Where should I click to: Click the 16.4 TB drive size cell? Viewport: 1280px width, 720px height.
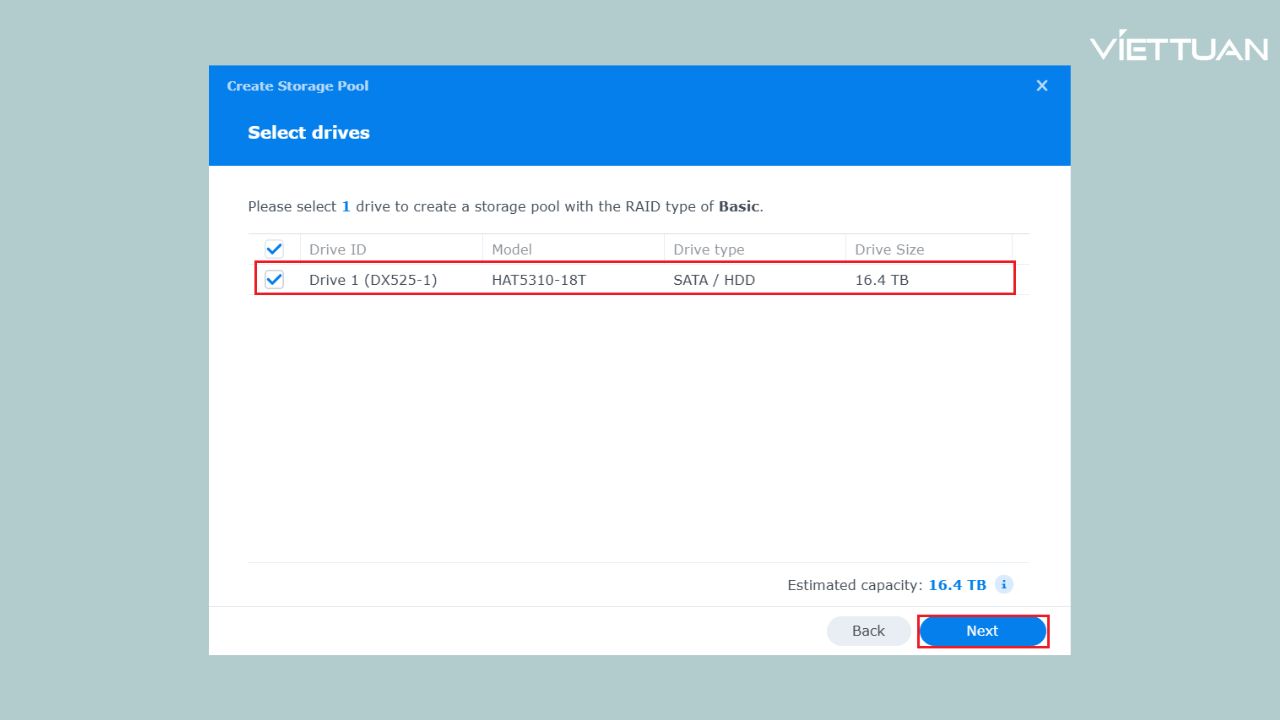point(881,280)
